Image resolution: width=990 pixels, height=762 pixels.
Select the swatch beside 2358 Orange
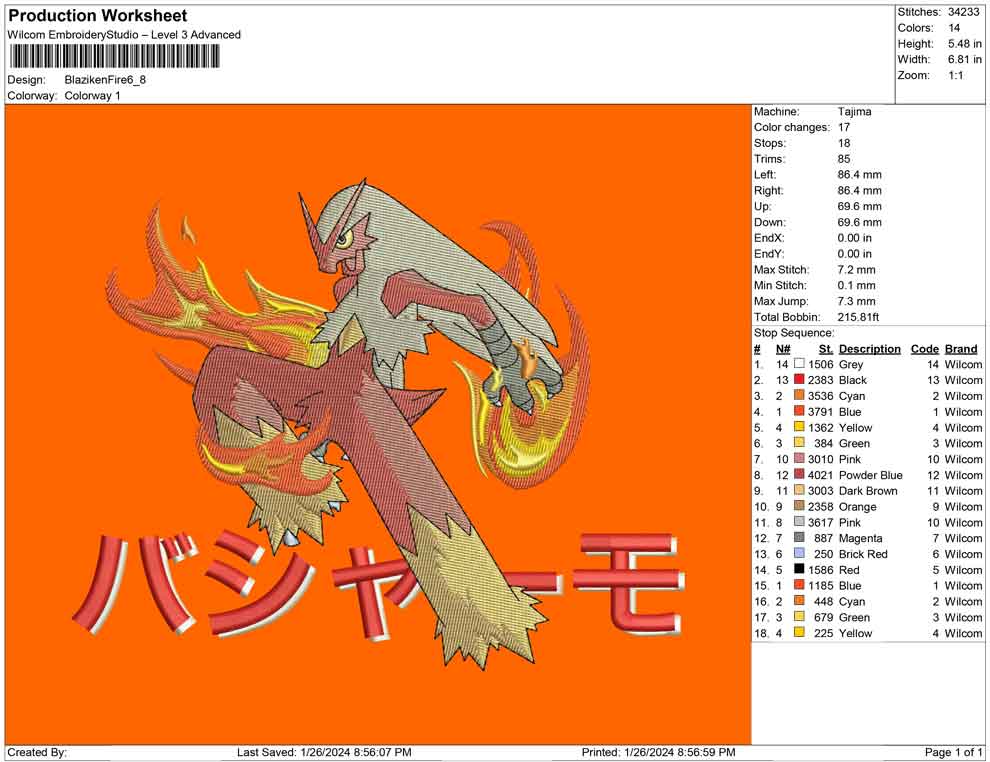click(x=799, y=506)
